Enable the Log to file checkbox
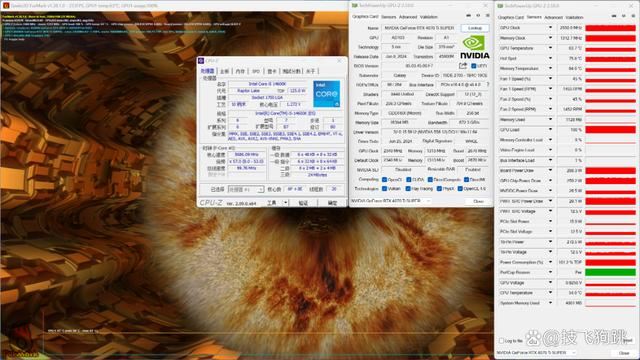This screenshot has width=640, height=360. (502, 340)
